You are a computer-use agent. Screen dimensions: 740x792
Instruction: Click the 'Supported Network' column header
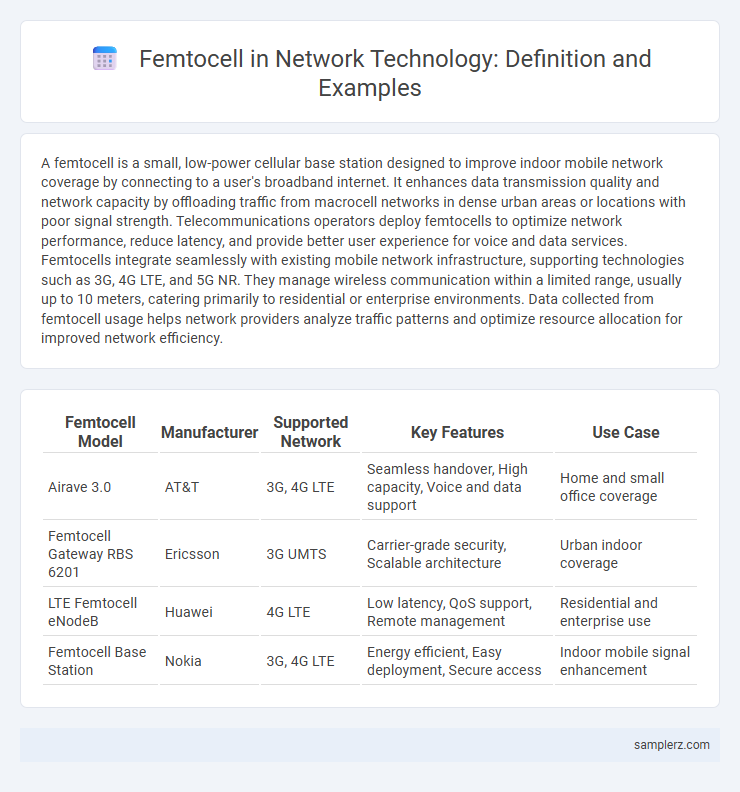point(311,432)
